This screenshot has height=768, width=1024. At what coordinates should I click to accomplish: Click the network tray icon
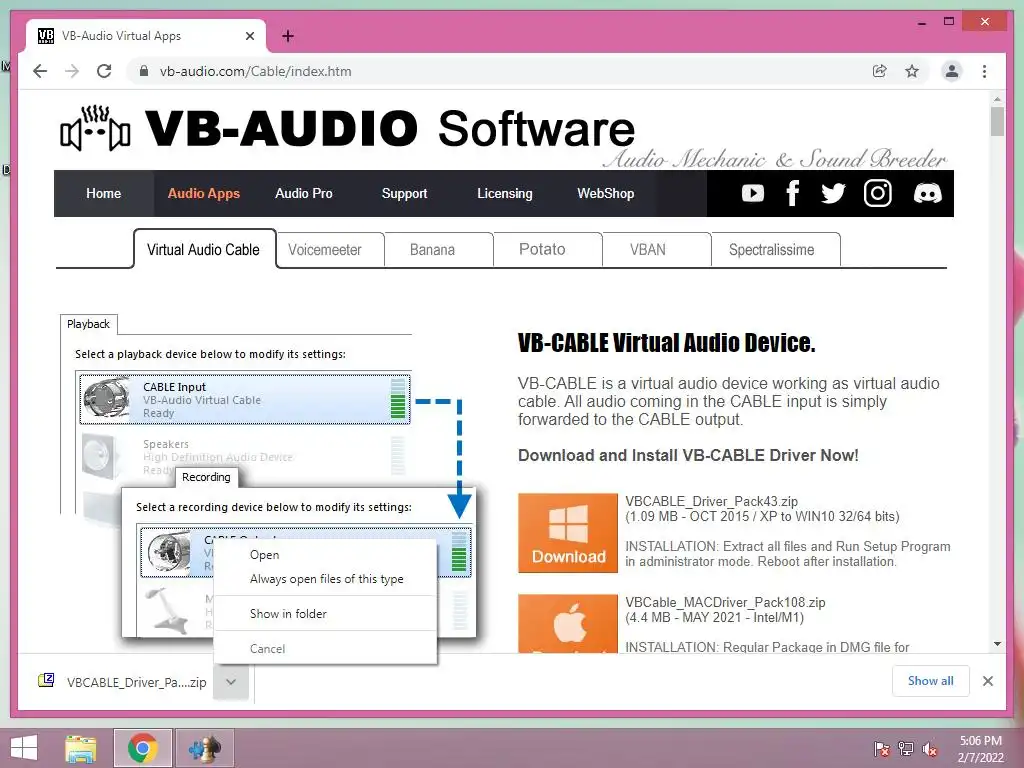[x=905, y=749]
